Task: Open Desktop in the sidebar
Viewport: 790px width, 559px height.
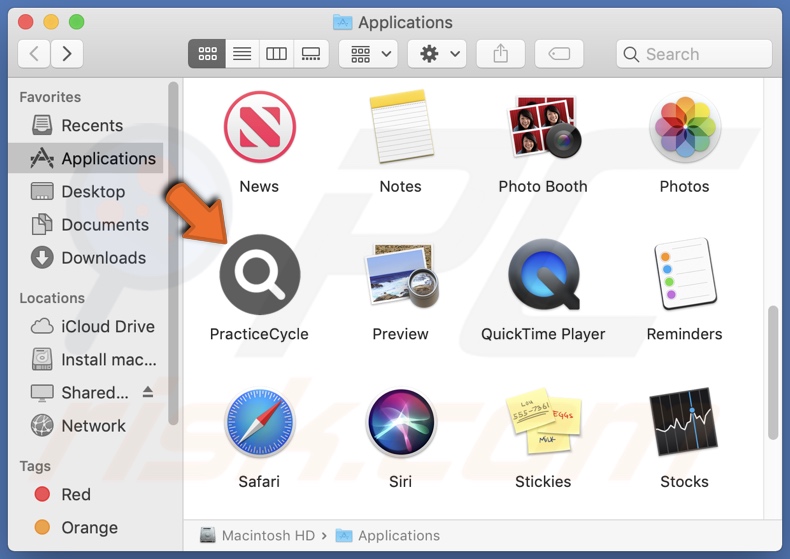Action: coord(86,191)
